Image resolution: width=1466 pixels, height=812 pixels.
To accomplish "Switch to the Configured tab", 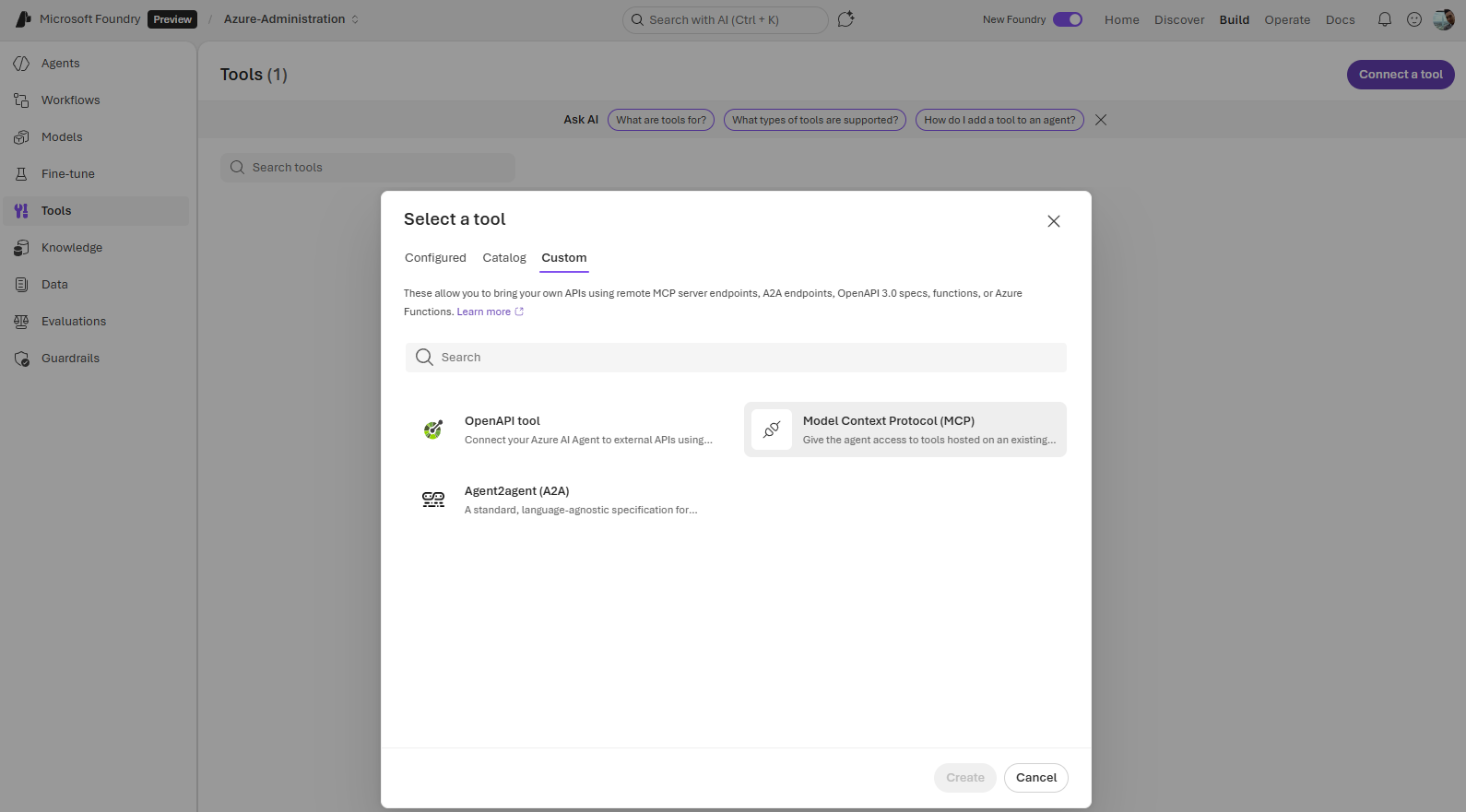I will 435,258.
